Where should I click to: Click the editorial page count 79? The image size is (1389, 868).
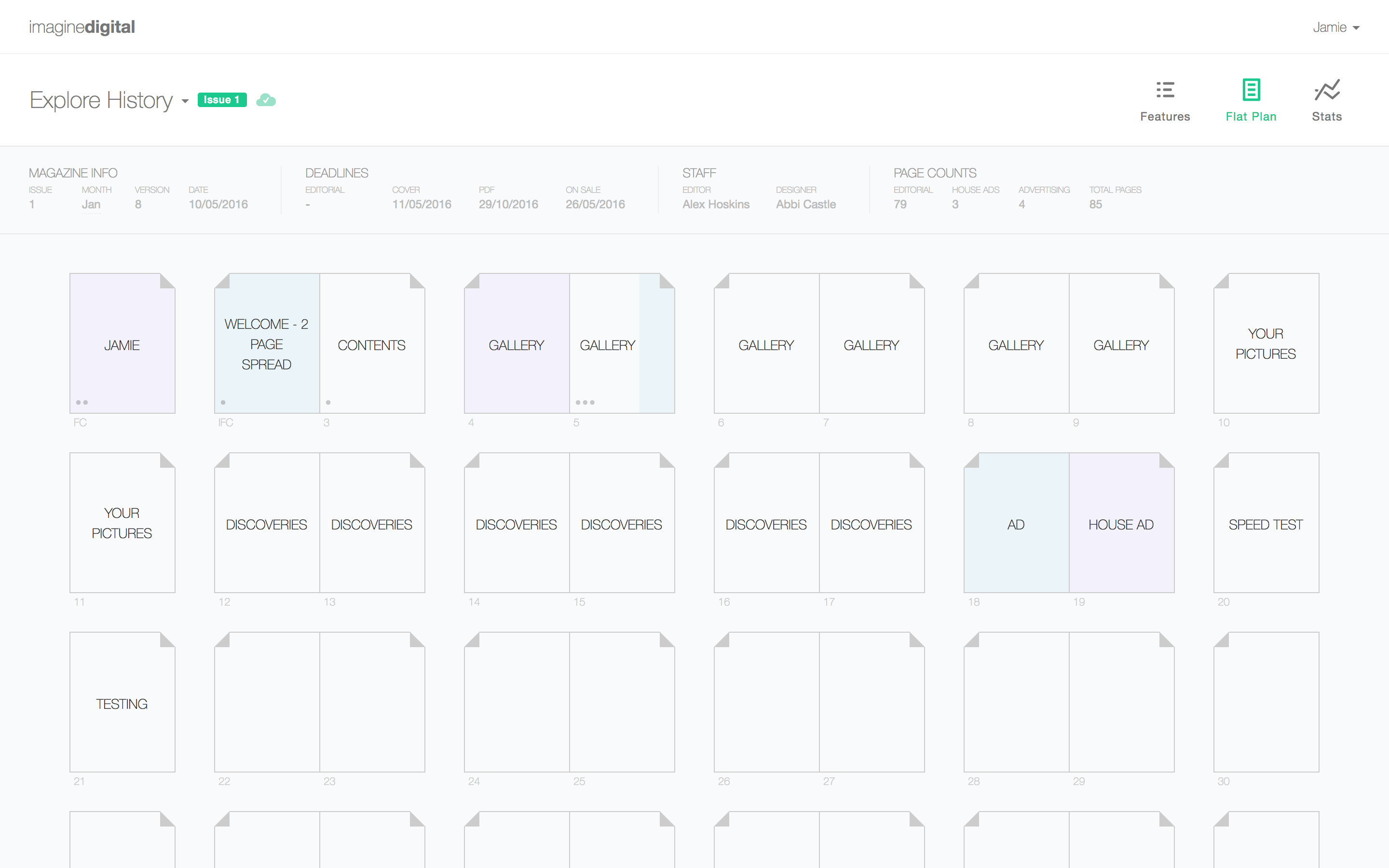tap(900, 204)
